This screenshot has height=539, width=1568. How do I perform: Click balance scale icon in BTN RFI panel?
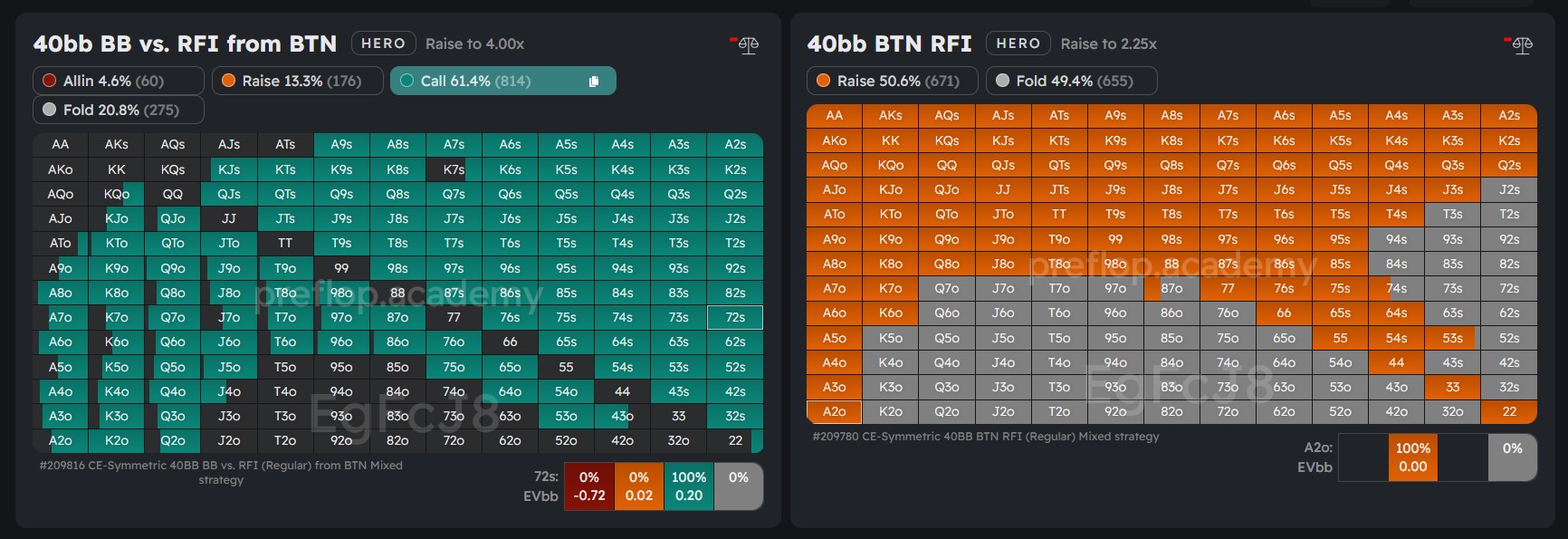[1521, 44]
